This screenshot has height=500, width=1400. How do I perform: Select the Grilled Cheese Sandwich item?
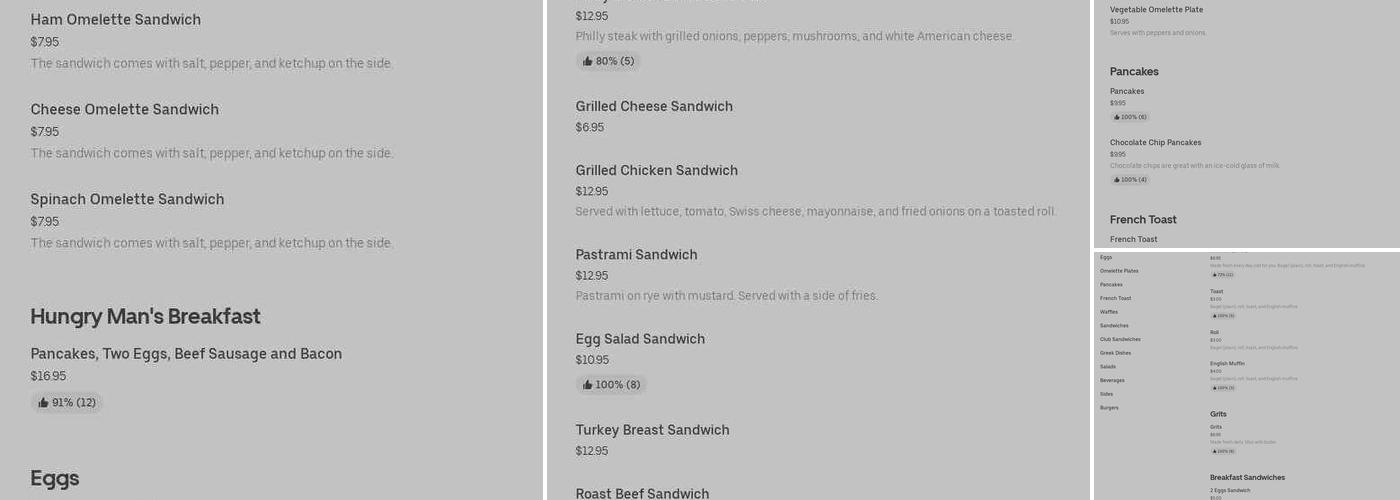tap(654, 107)
